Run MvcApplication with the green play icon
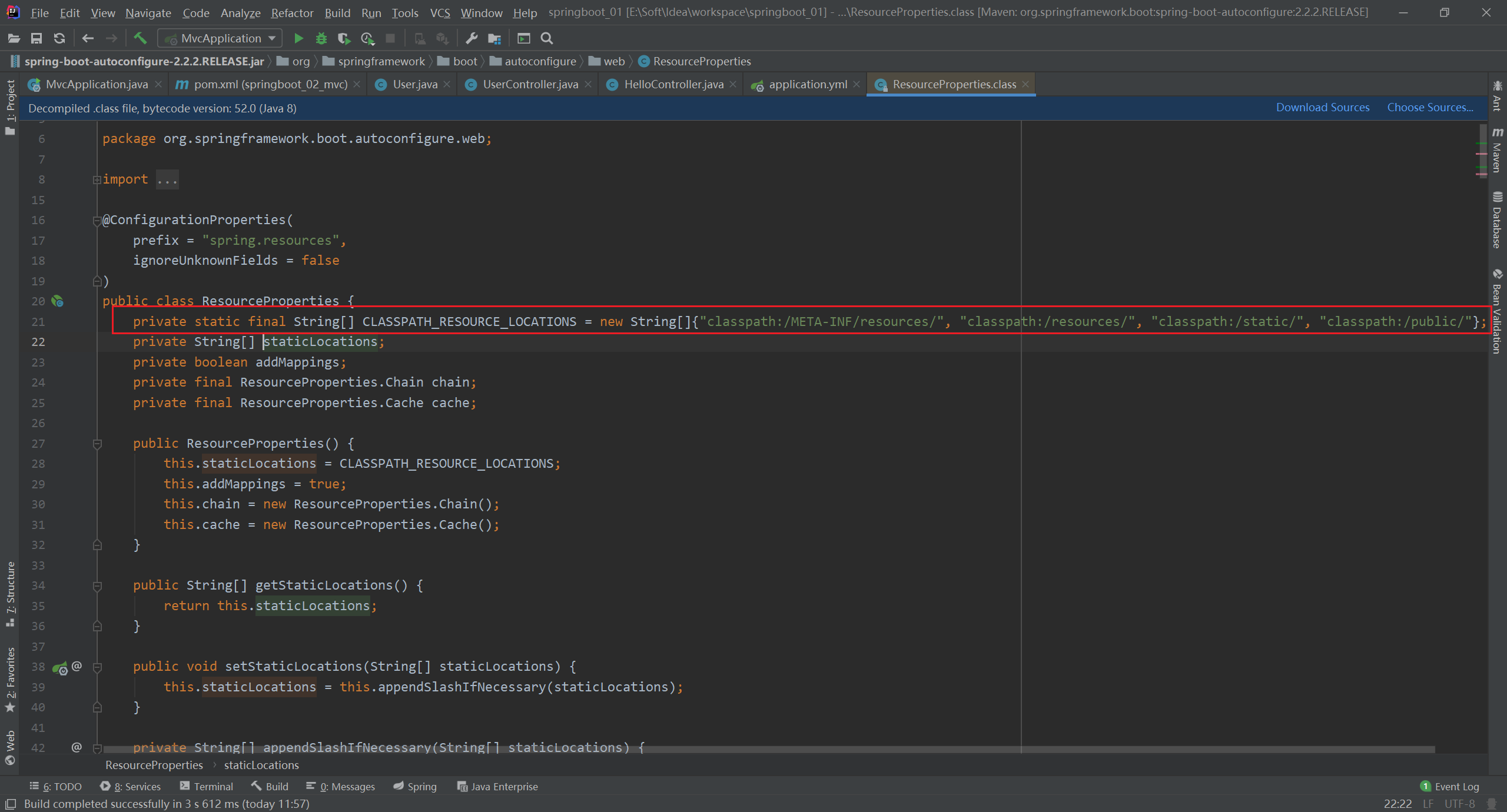This screenshot has width=1507, height=812. [298, 38]
